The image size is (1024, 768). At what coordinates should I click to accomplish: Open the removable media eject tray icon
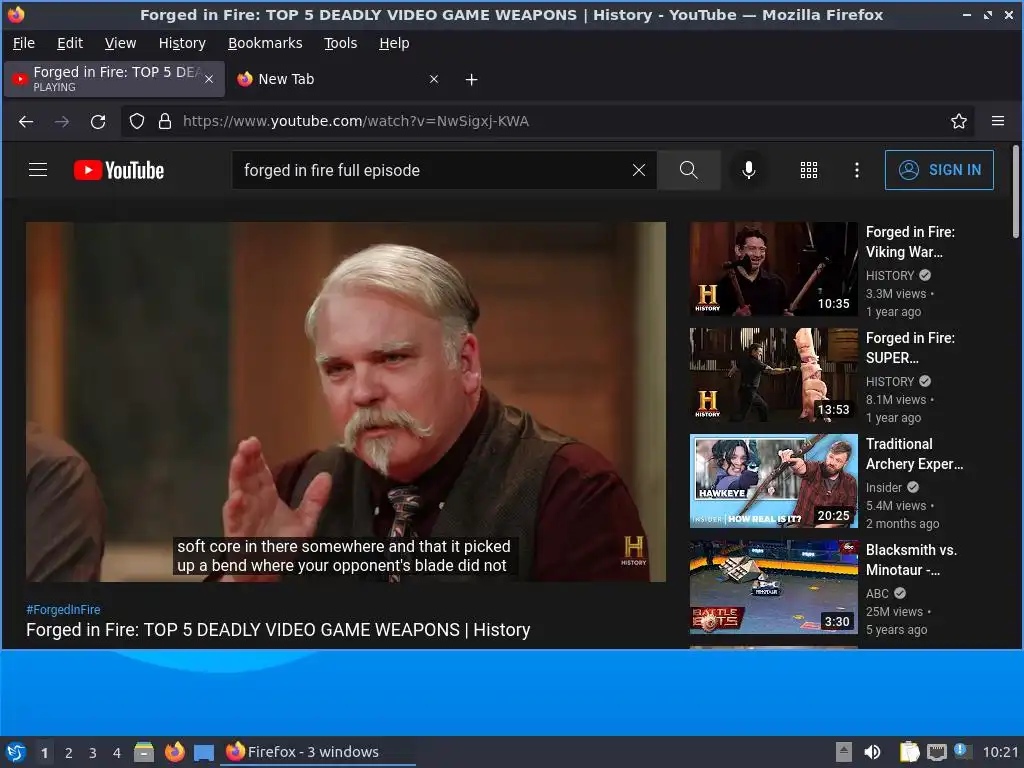tap(844, 752)
